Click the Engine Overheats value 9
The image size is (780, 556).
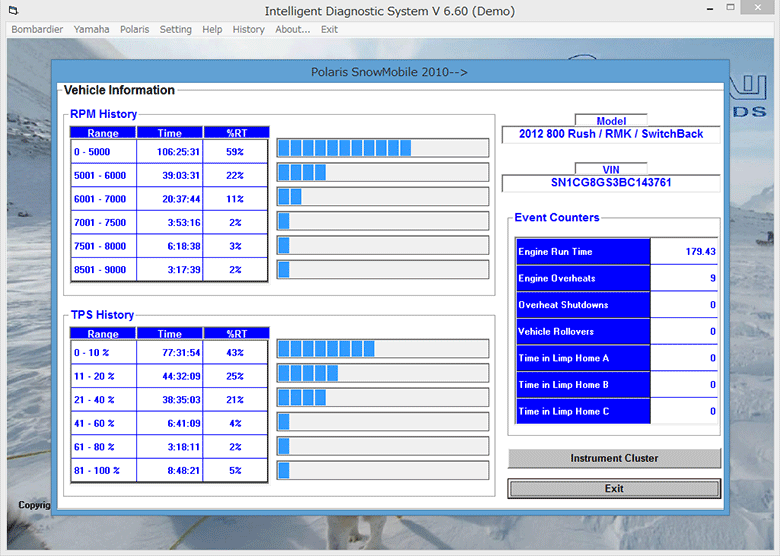(684, 278)
